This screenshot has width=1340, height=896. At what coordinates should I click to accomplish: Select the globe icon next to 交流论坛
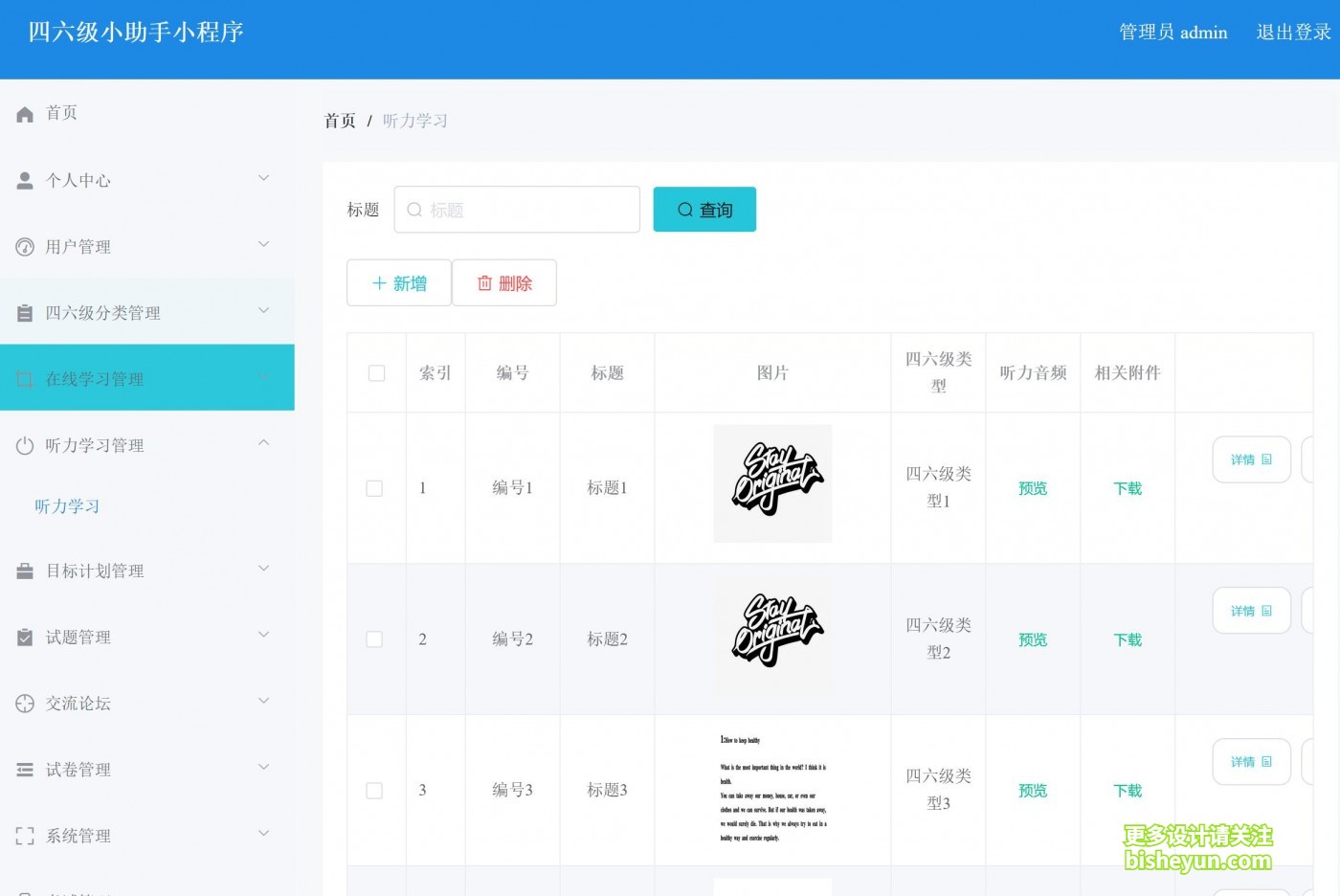(24, 702)
